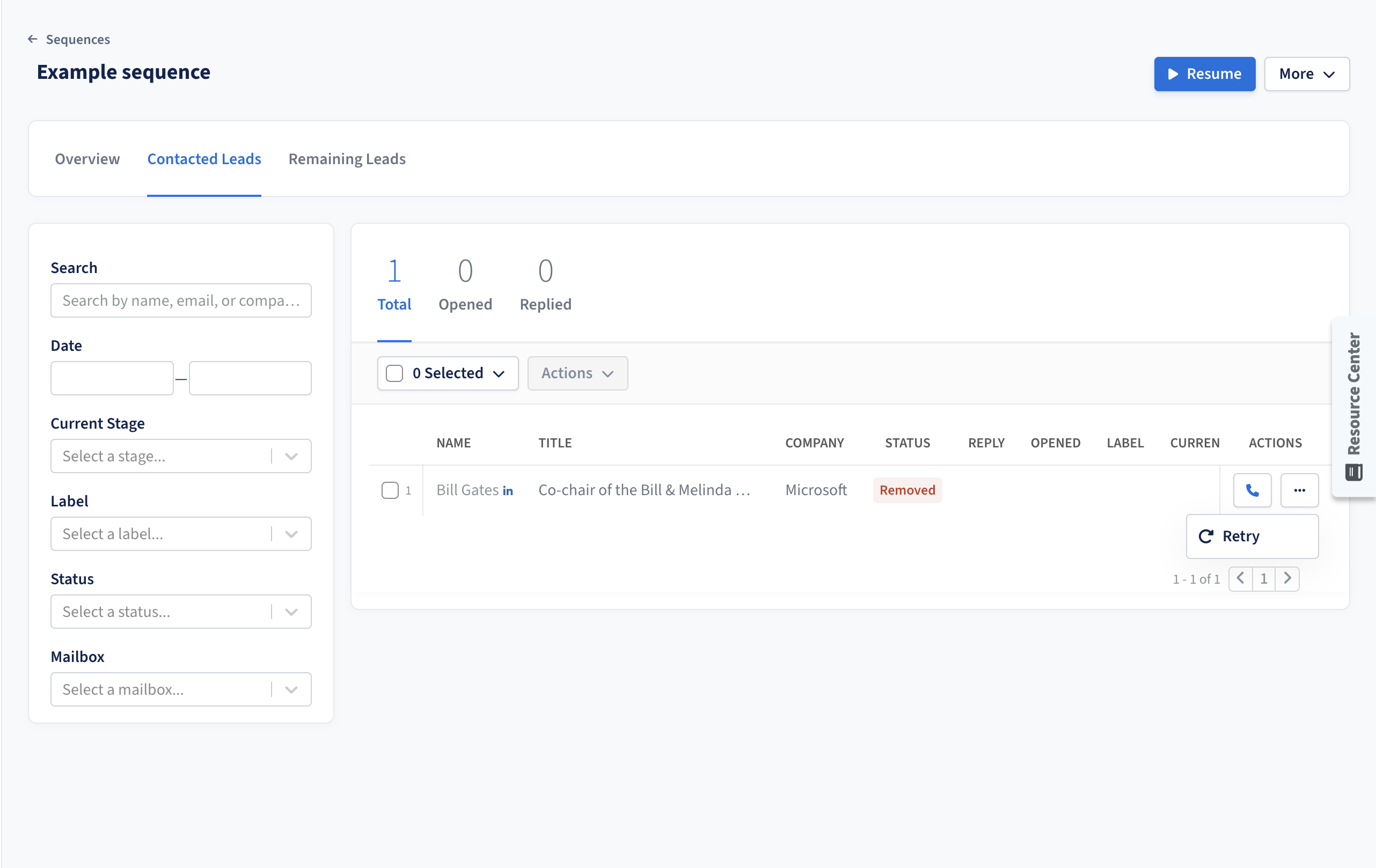Switch to the Overview tab
The height and width of the screenshot is (868, 1376).
(87, 159)
